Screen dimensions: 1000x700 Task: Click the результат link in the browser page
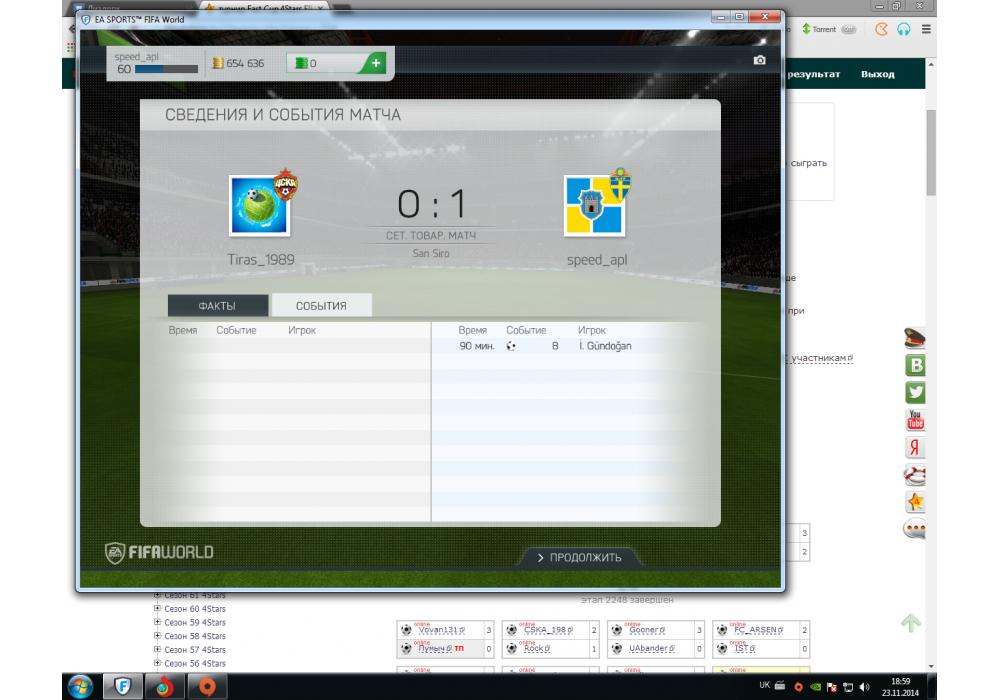tap(813, 74)
